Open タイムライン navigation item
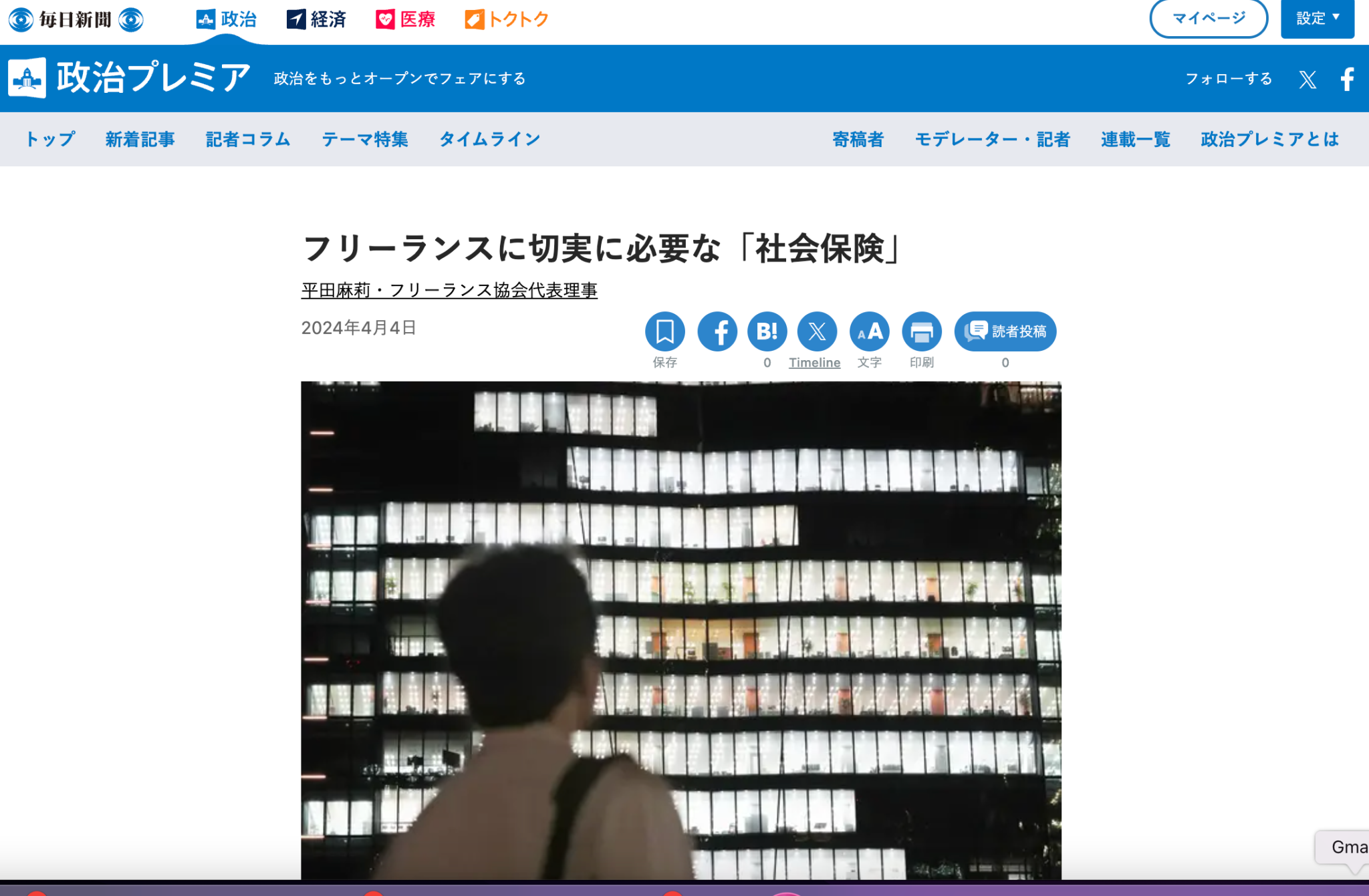Image resolution: width=1369 pixels, height=896 pixels. click(490, 139)
